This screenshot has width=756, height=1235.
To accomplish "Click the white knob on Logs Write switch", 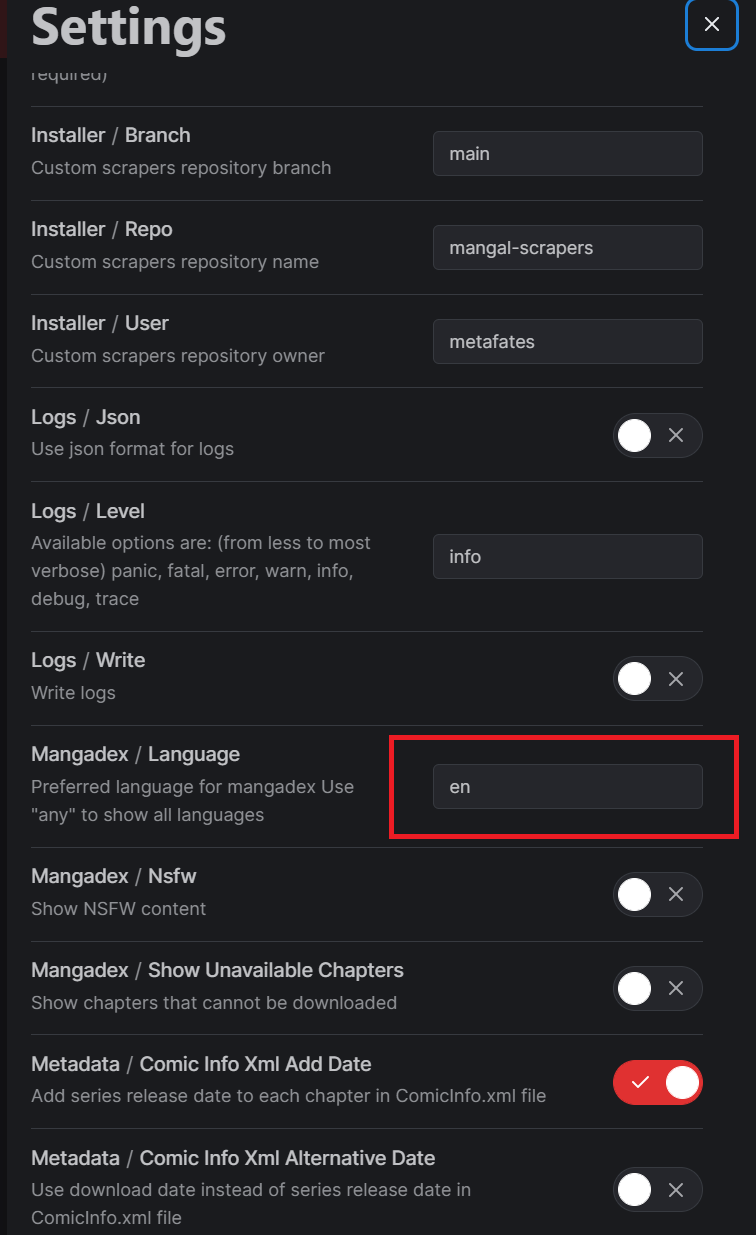I will click(634, 678).
